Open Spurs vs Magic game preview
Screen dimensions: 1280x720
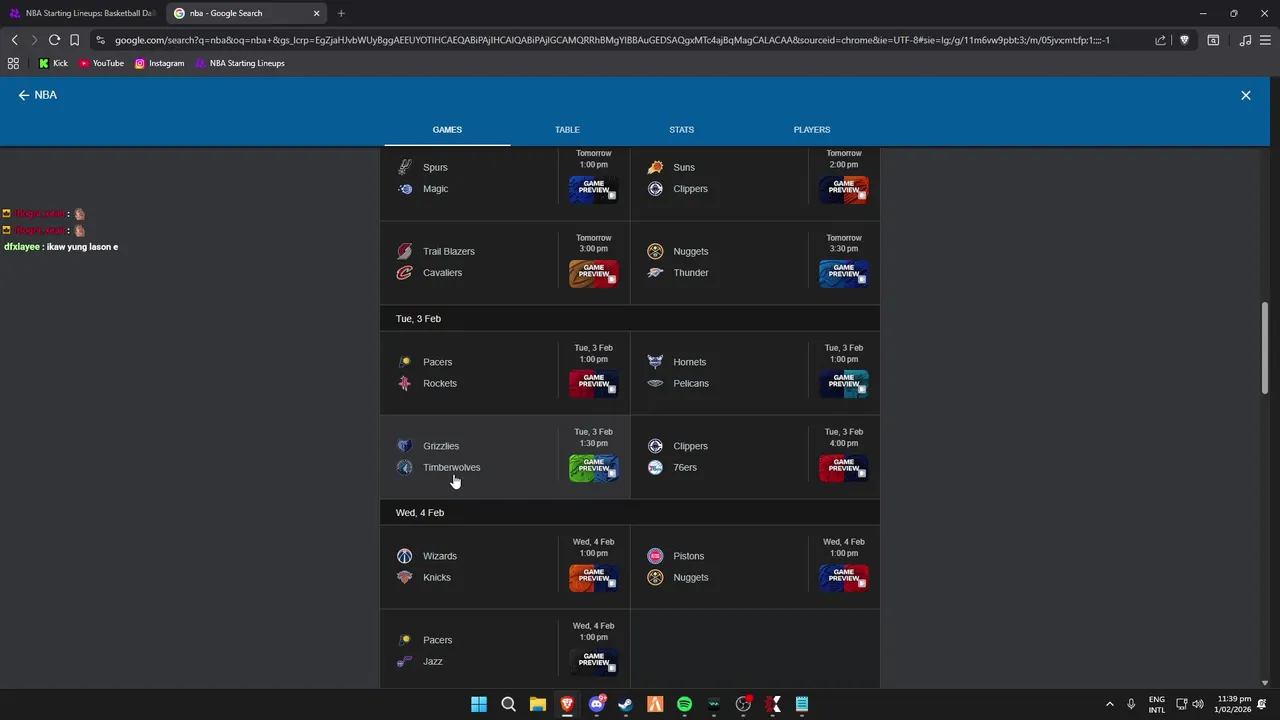point(594,189)
